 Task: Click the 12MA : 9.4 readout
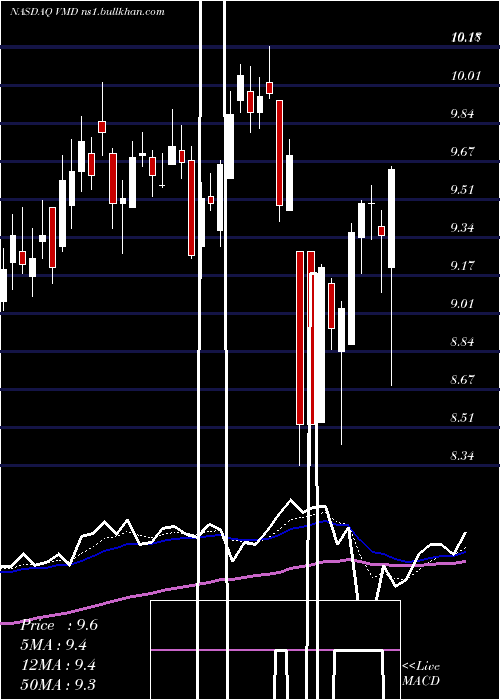(58, 665)
